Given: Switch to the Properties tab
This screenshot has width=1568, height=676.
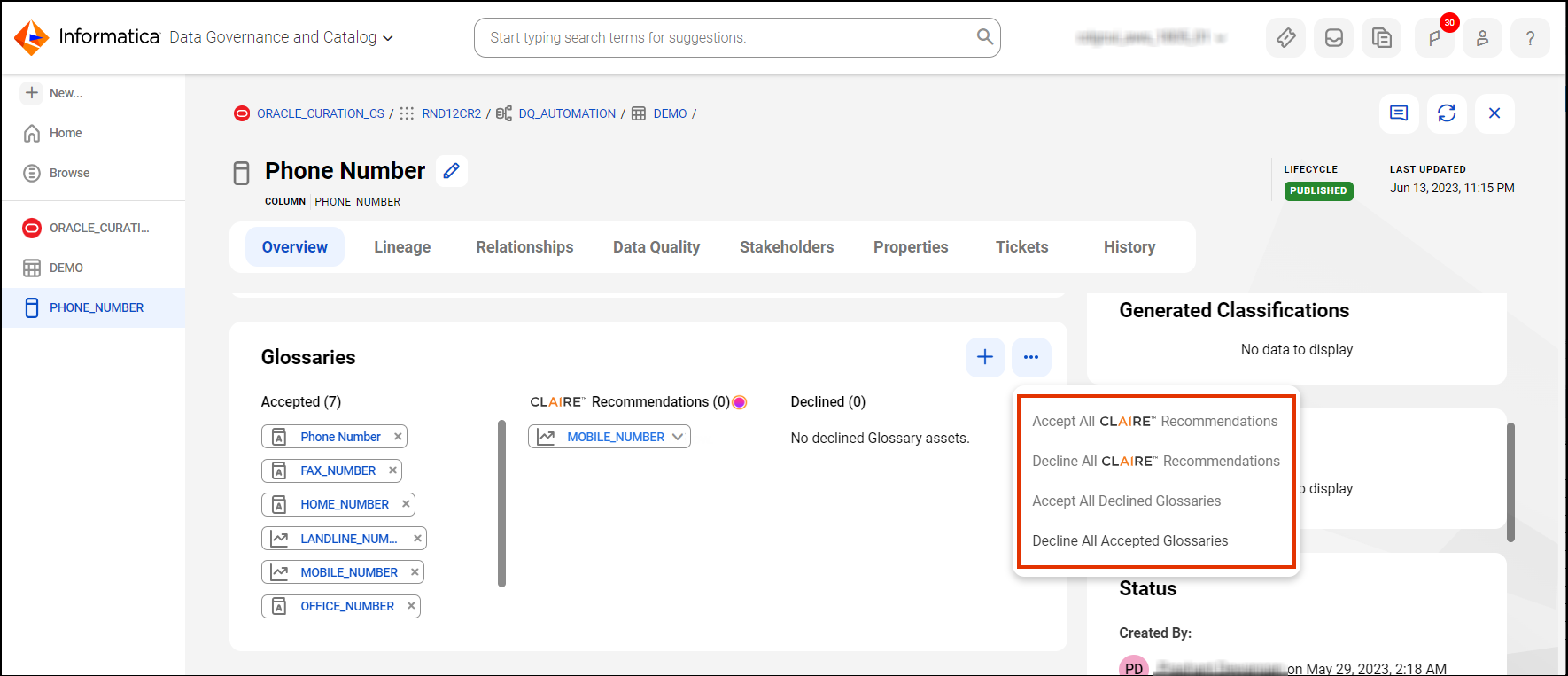Looking at the screenshot, I should [911, 247].
